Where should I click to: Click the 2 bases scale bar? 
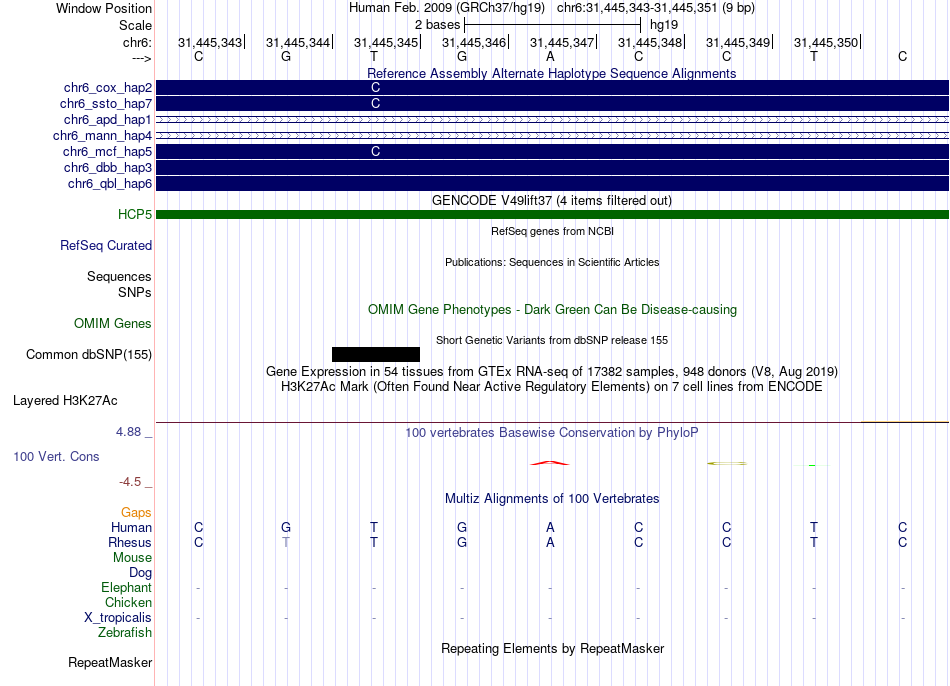pyautogui.click(x=552, y=25)
